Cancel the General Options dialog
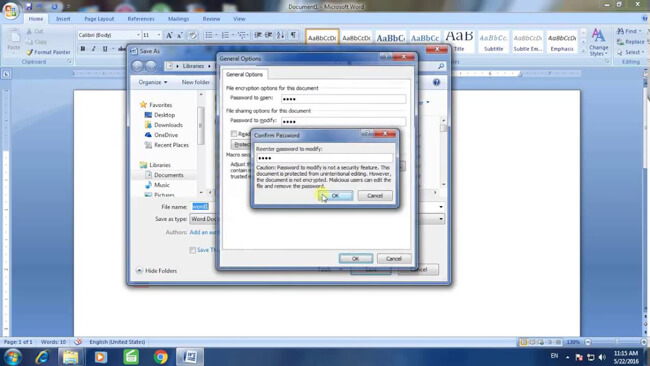 pyautogui.click(x=394, y=259)
